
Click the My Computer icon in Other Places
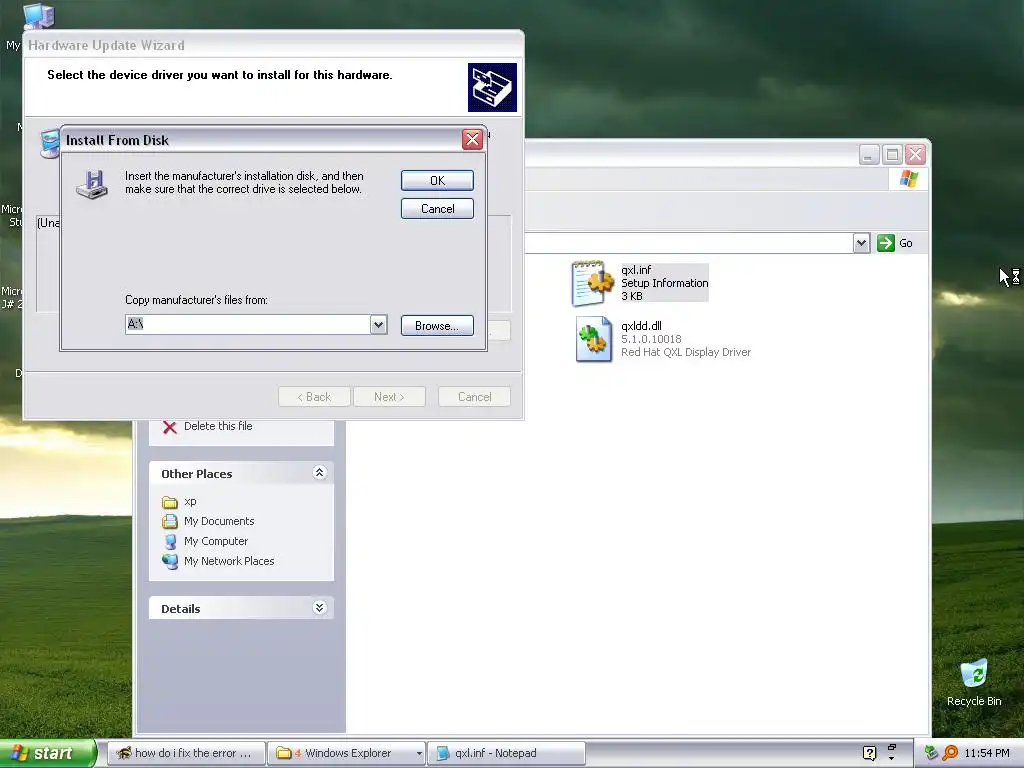point(170,542)
